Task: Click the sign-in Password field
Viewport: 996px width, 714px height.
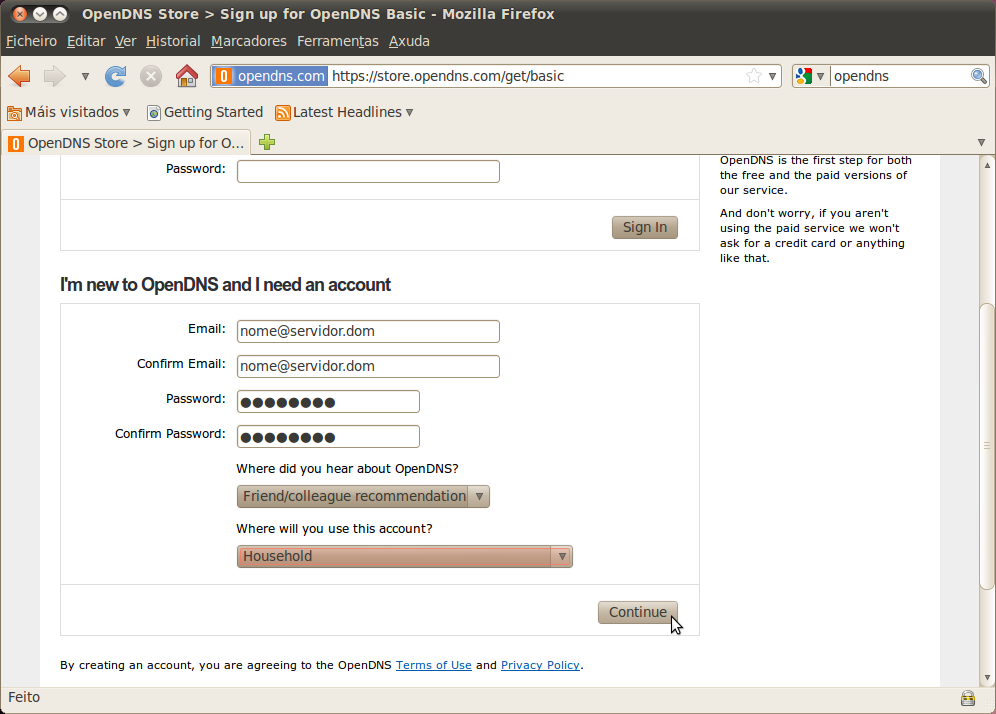Action: 368,171
